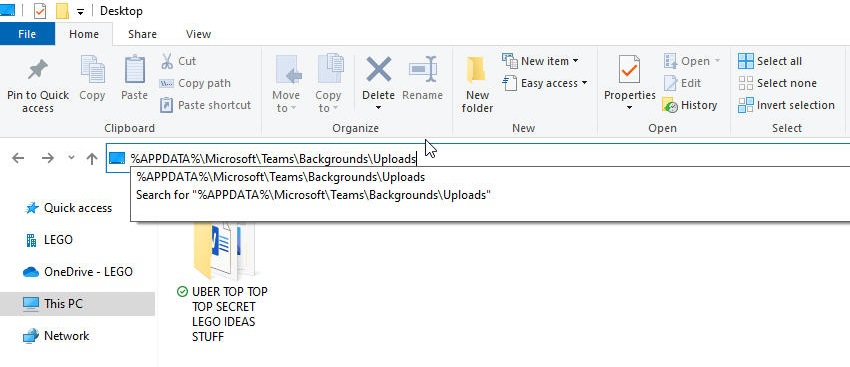The image size is (850, 367).
Task: Select the Cut scissors icon
Action: pyautogui.click(x=167, y=61)
